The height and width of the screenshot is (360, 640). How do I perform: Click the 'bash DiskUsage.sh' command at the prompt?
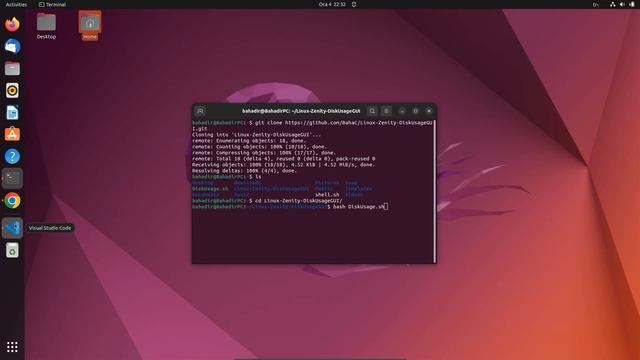[359, 207]
